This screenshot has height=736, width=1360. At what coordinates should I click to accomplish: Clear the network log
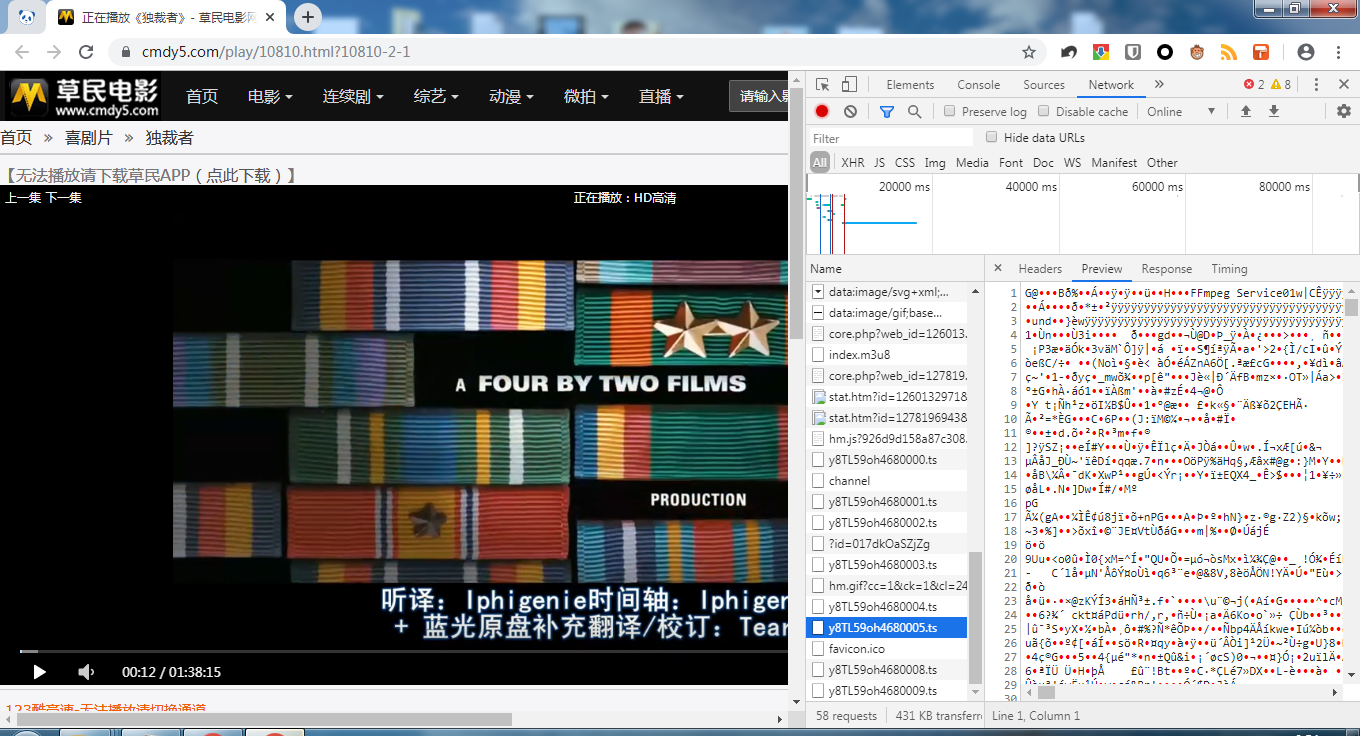[850, 112]
